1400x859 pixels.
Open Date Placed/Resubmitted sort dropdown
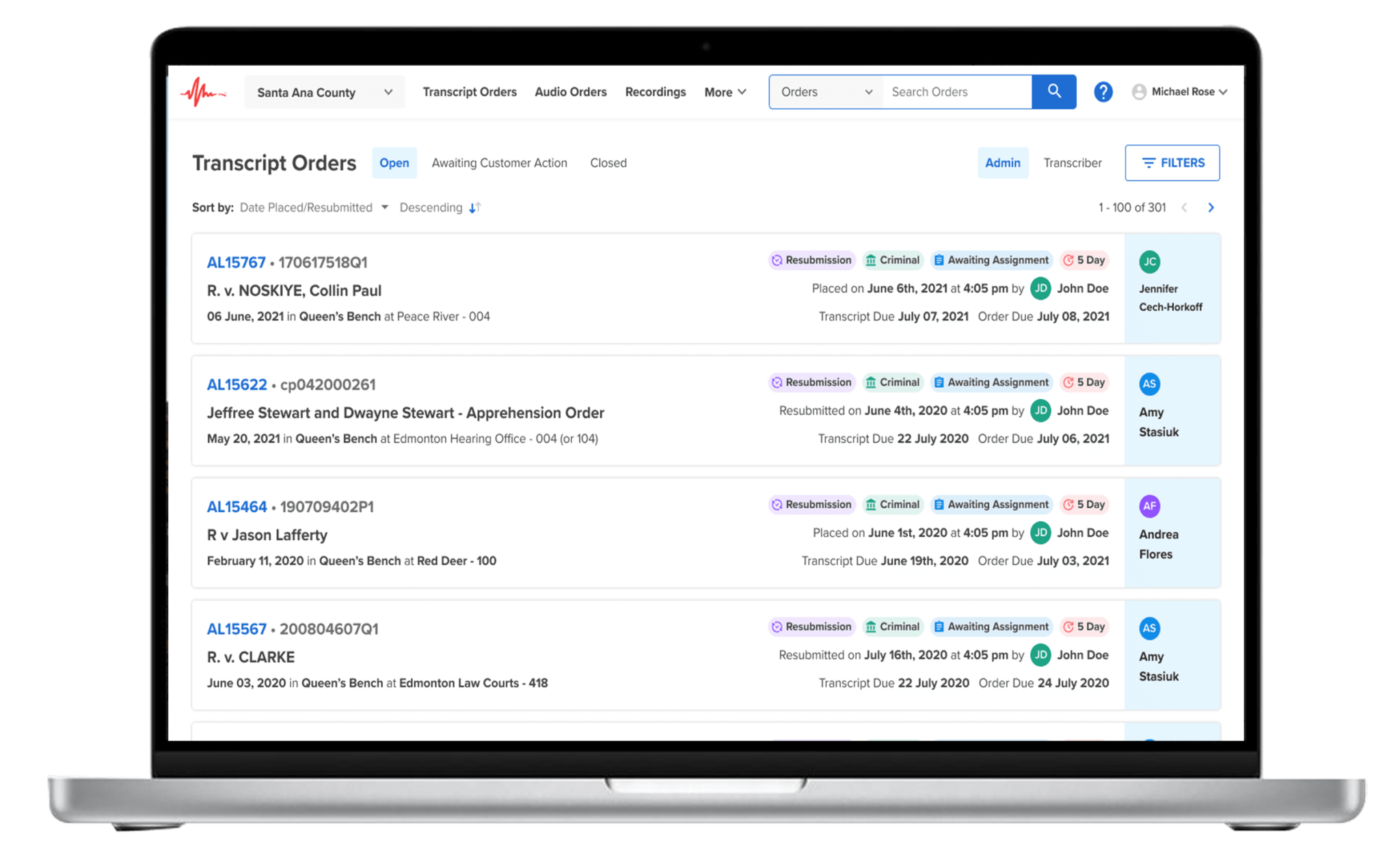coord(314,208)
